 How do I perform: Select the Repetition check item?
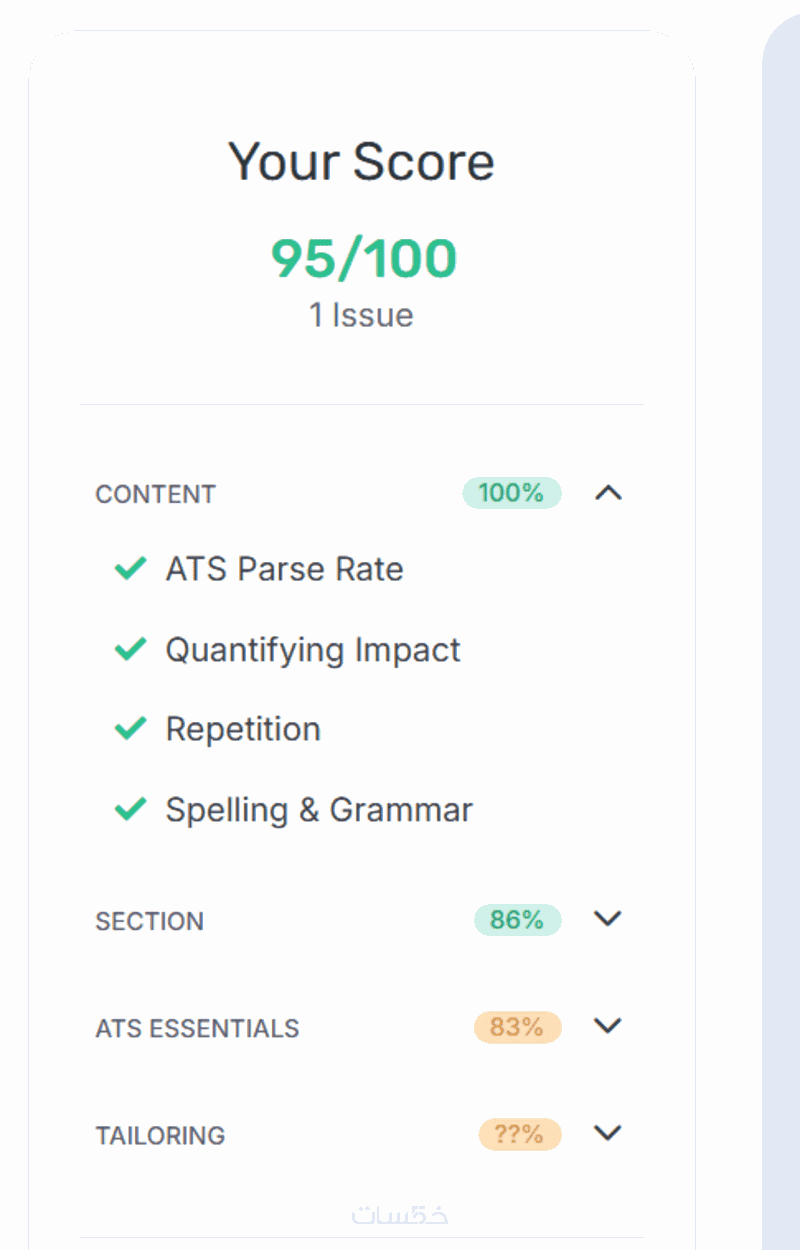point(243,729)
